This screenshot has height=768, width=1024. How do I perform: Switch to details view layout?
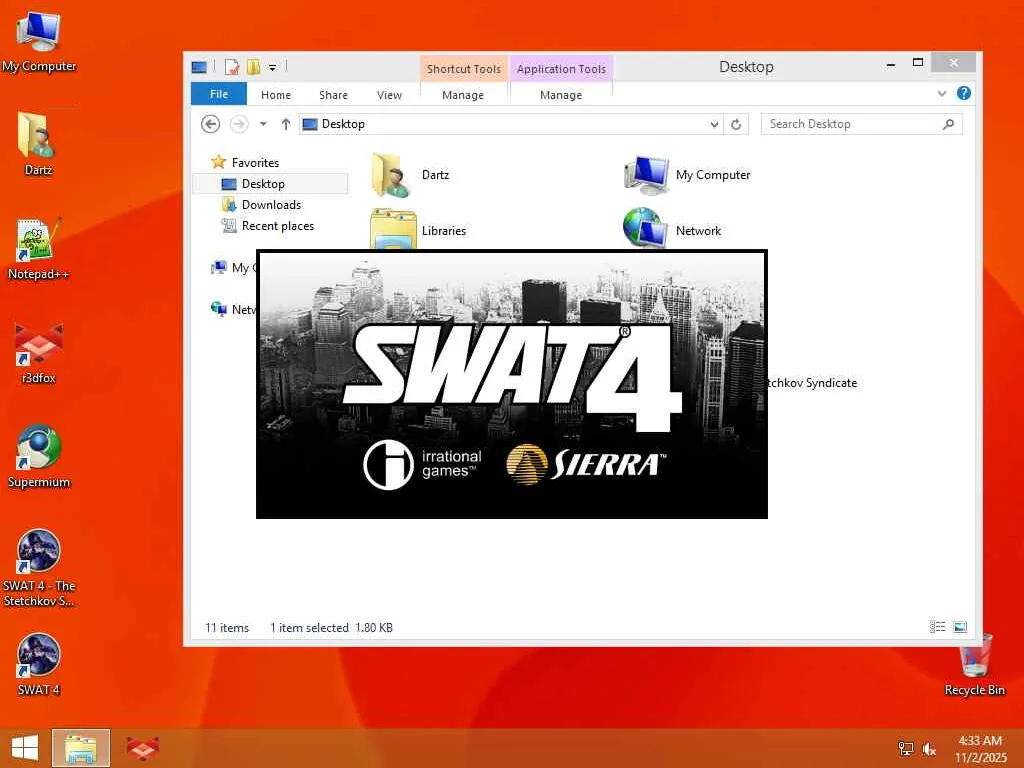point(937,627)
